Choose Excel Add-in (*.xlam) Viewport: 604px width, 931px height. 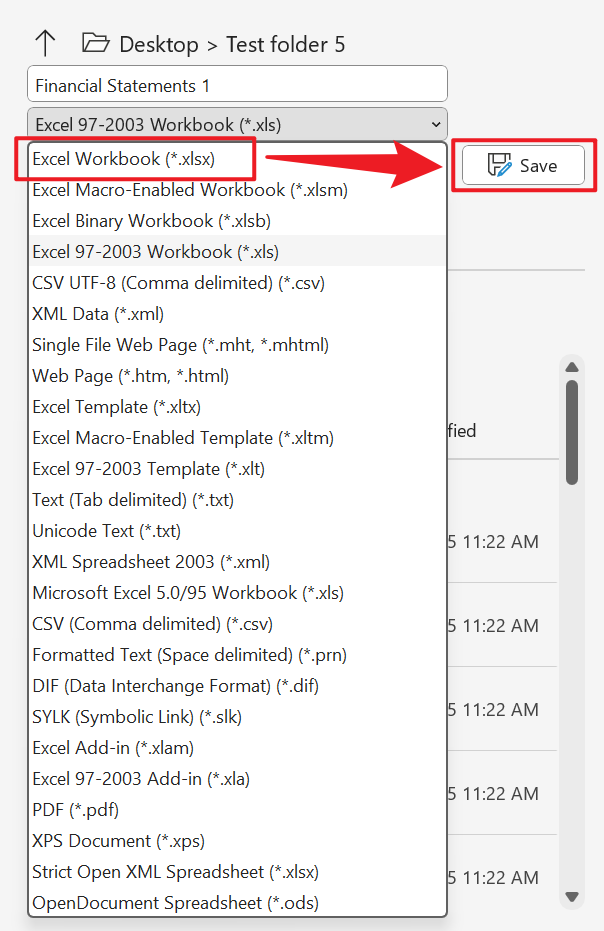[237, 748]
